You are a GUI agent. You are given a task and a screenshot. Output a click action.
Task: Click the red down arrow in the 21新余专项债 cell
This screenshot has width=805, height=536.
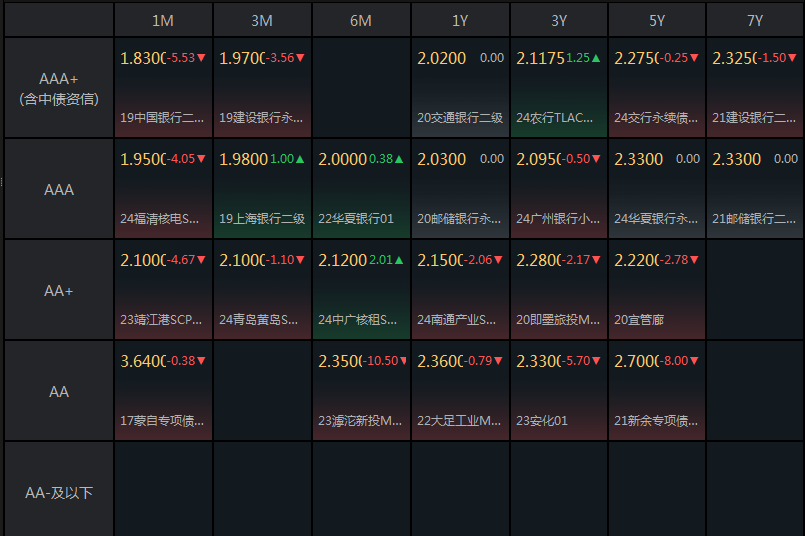(694, 361)
